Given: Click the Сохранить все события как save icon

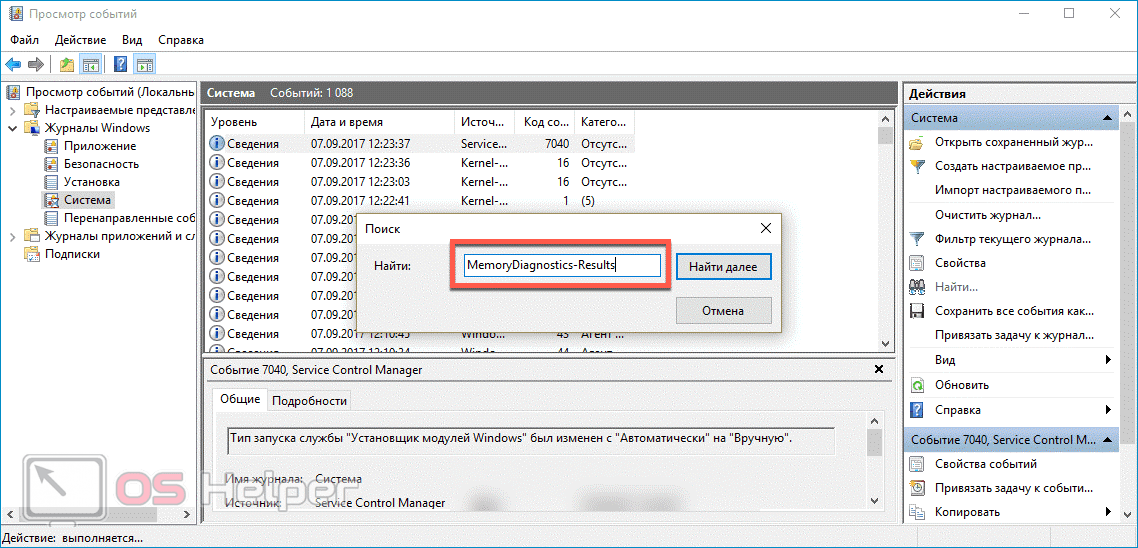Looking at the screenshot, I should (916, 311).
